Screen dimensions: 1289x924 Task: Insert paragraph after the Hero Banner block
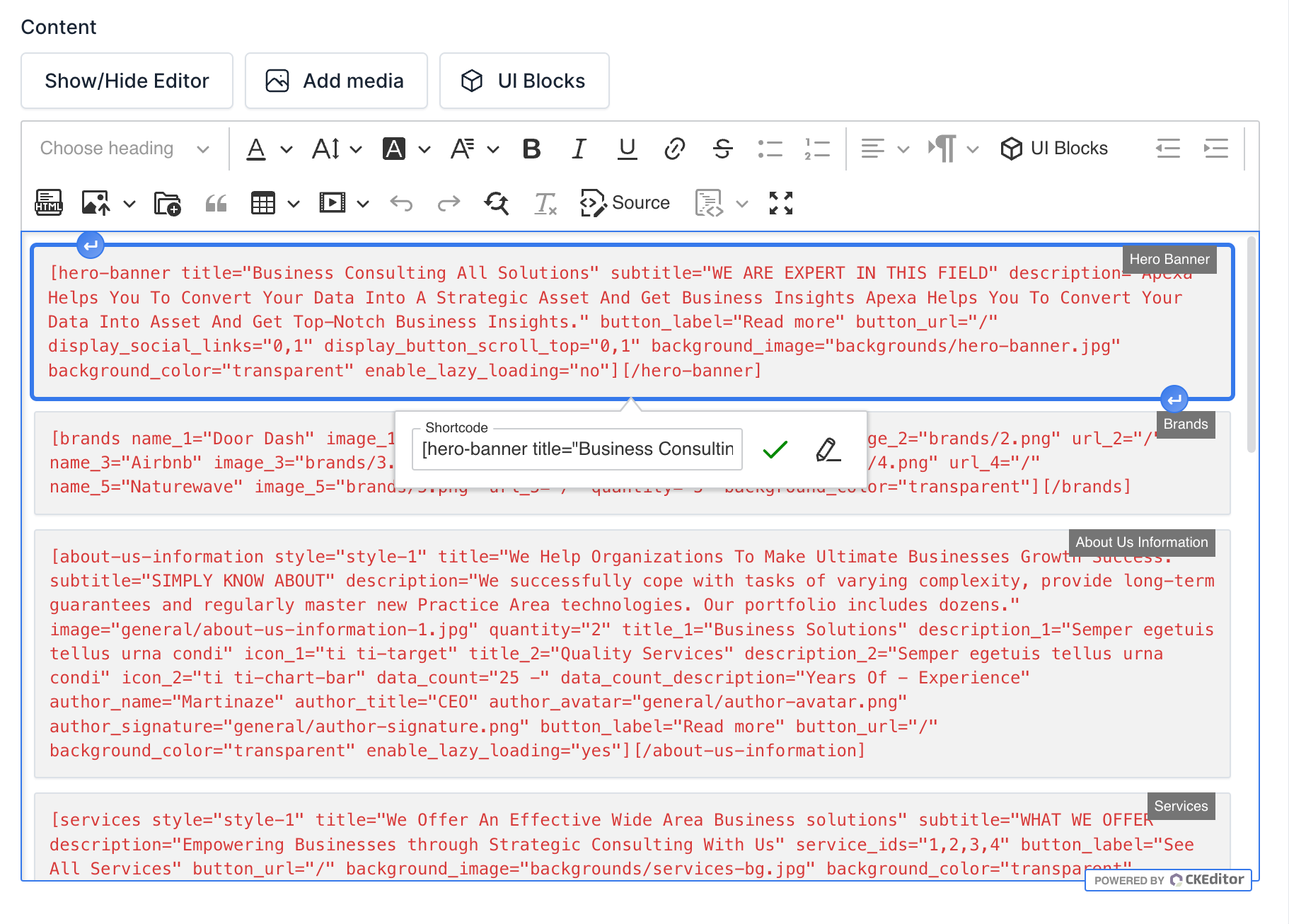1174,400
